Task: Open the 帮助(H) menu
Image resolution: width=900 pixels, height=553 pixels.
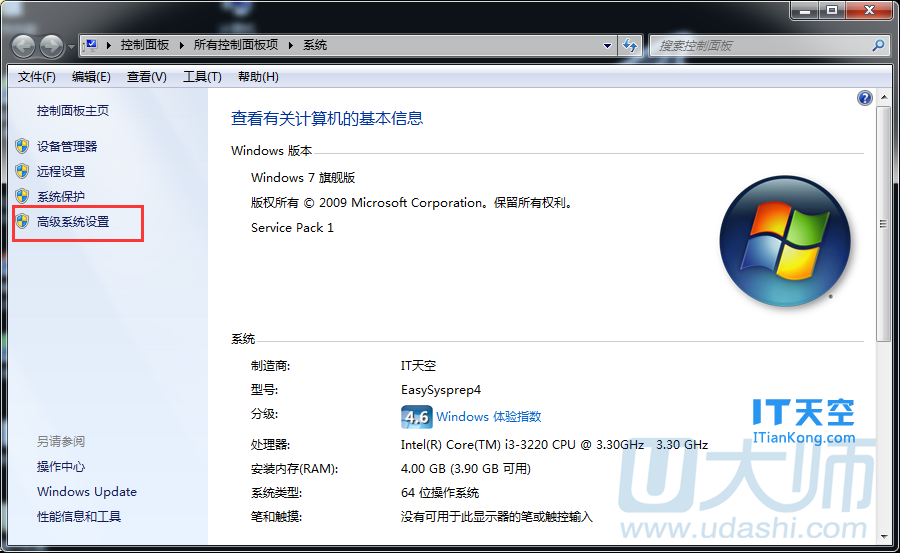Action: coord(258,77)
